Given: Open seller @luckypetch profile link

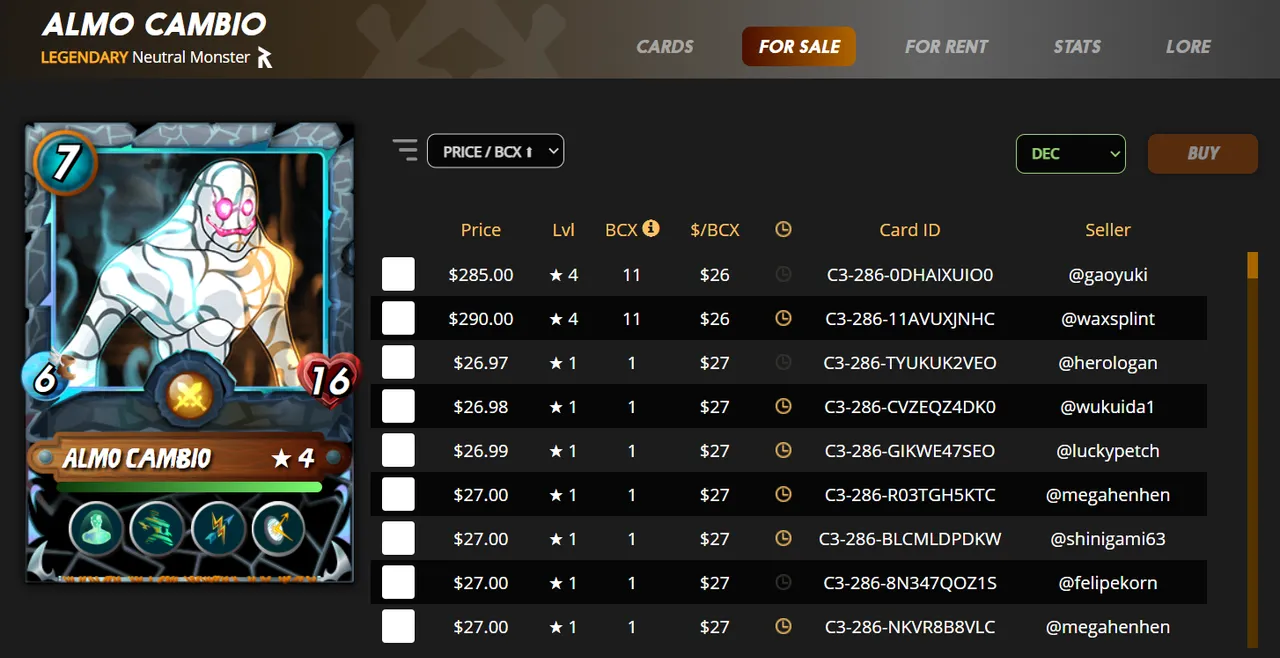Looking at the screenshot, I should (x=1108, y=450).
